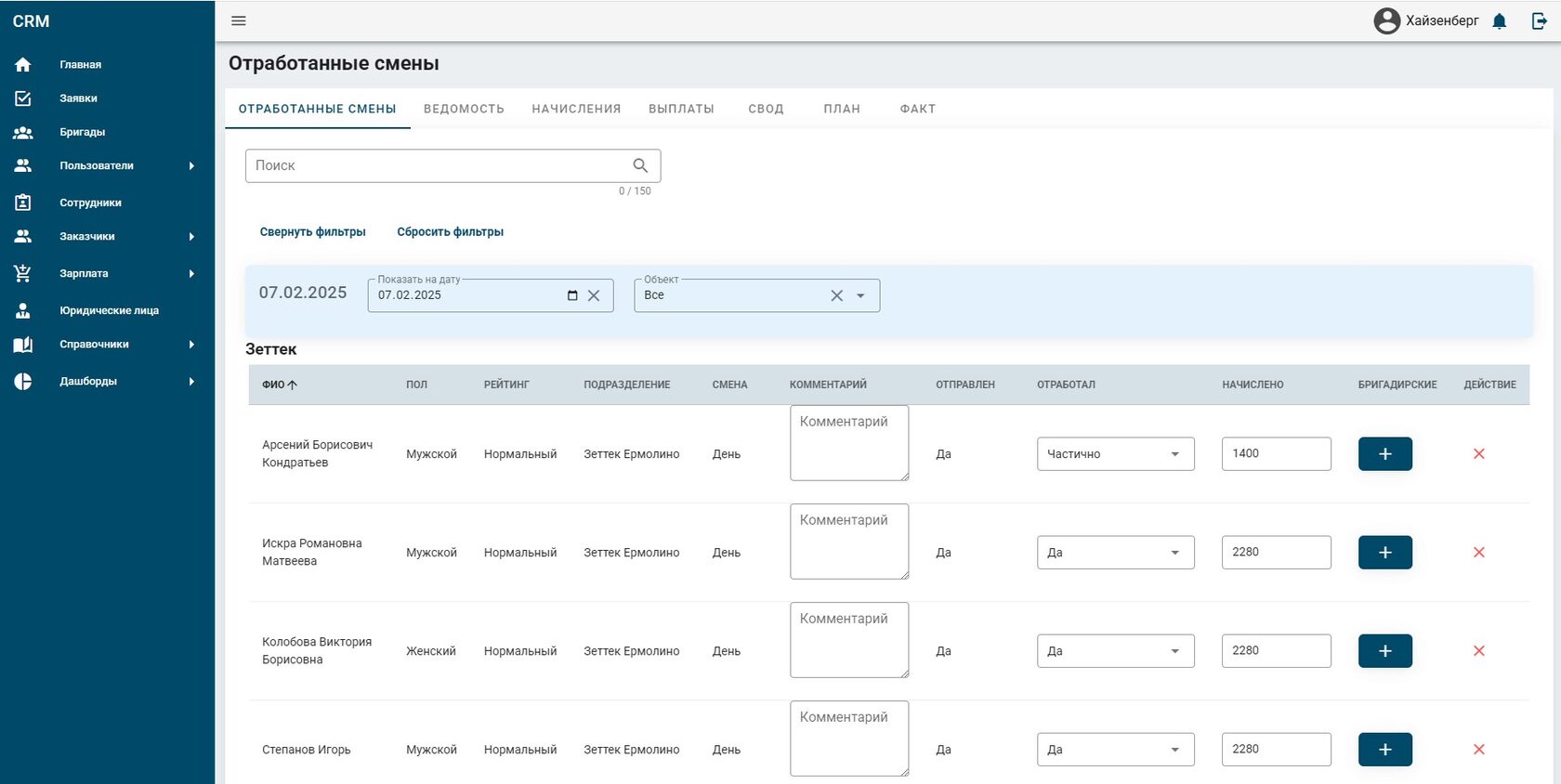Click the search magnifier icon
This screenshot has height=784, width=1561.
coord(640,165)
